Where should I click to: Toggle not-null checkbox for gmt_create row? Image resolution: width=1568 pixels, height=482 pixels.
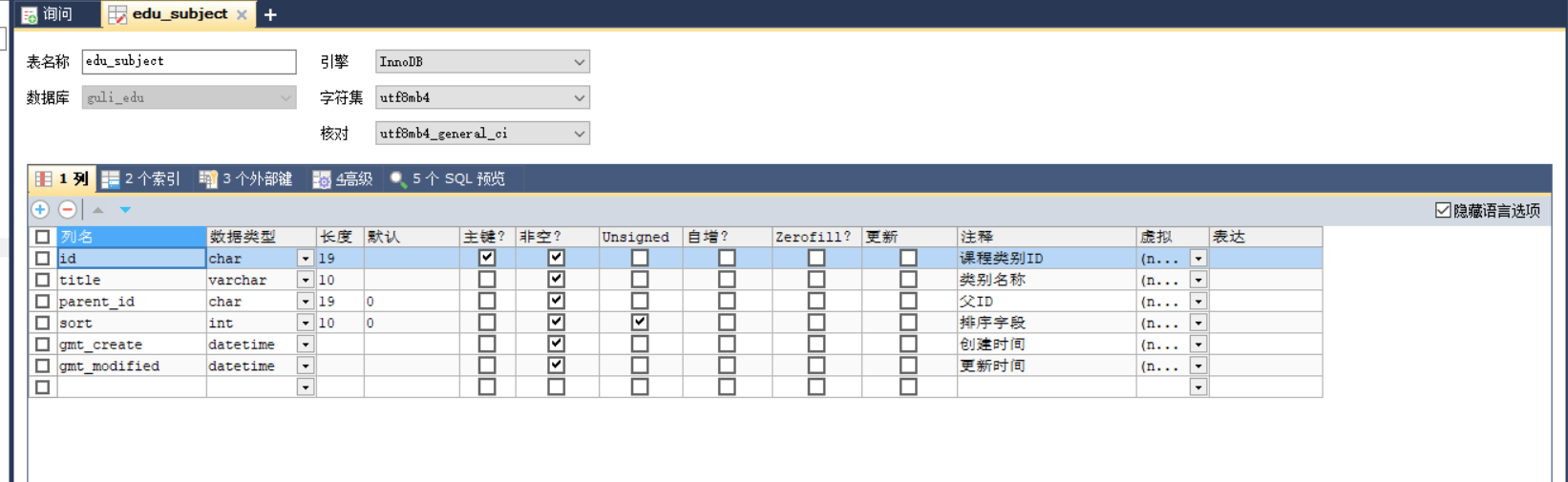[x=557, y=344]
